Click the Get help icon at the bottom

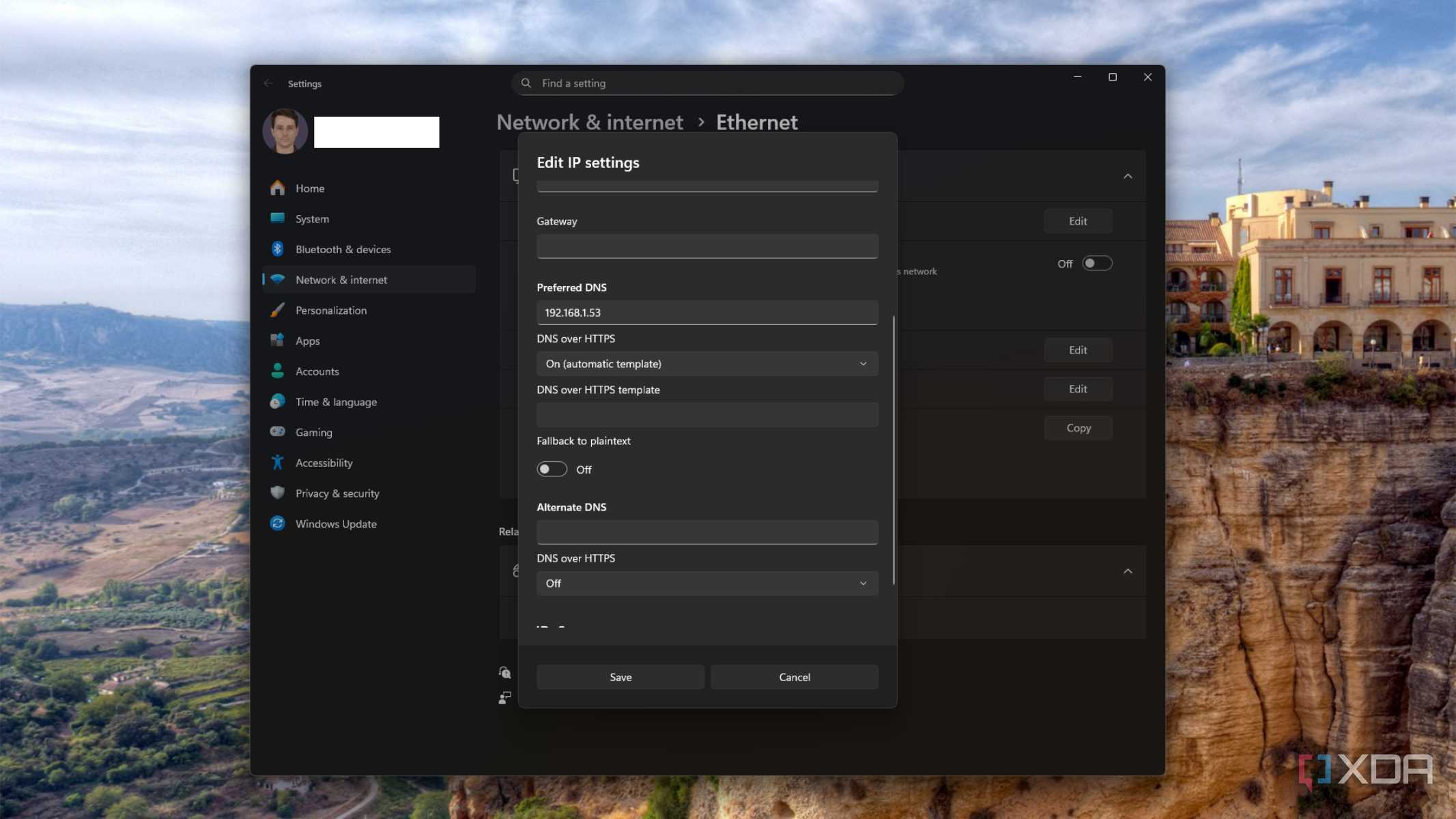coord(504,673)
